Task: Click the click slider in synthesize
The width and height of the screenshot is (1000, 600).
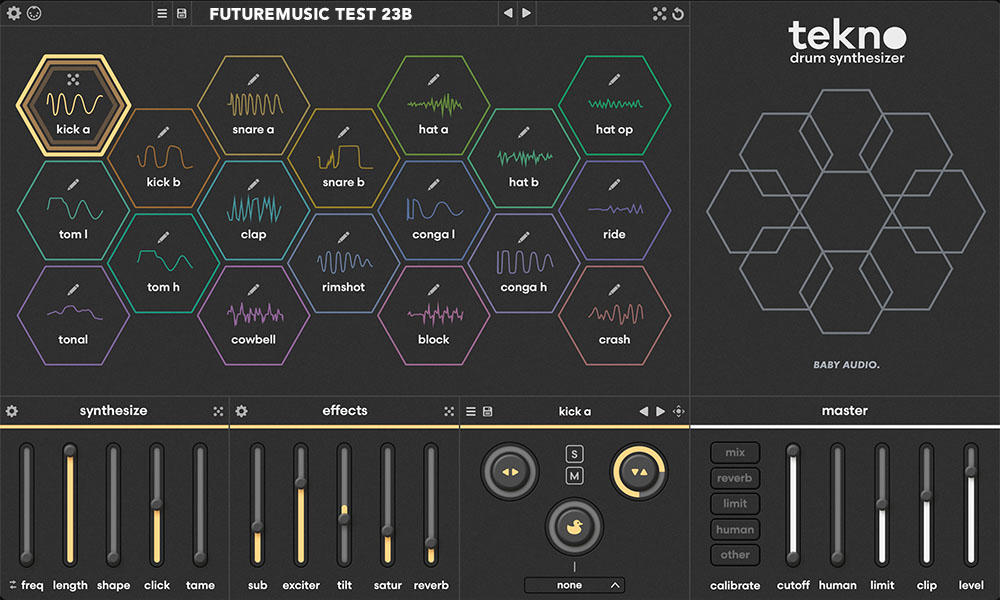Action: pyautogui.click(x=156, y=504)
